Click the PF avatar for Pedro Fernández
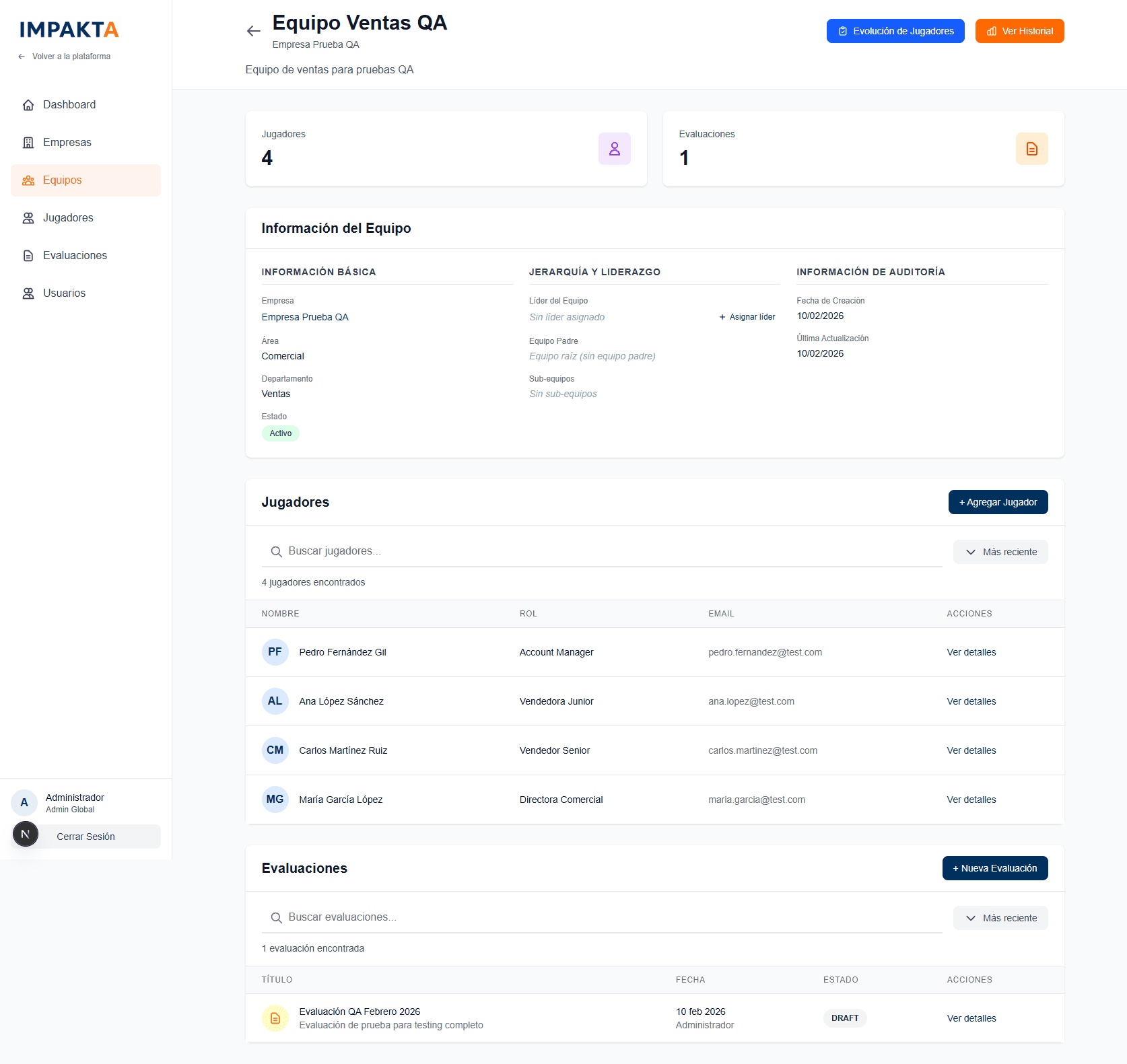 [x=275, y=652]
